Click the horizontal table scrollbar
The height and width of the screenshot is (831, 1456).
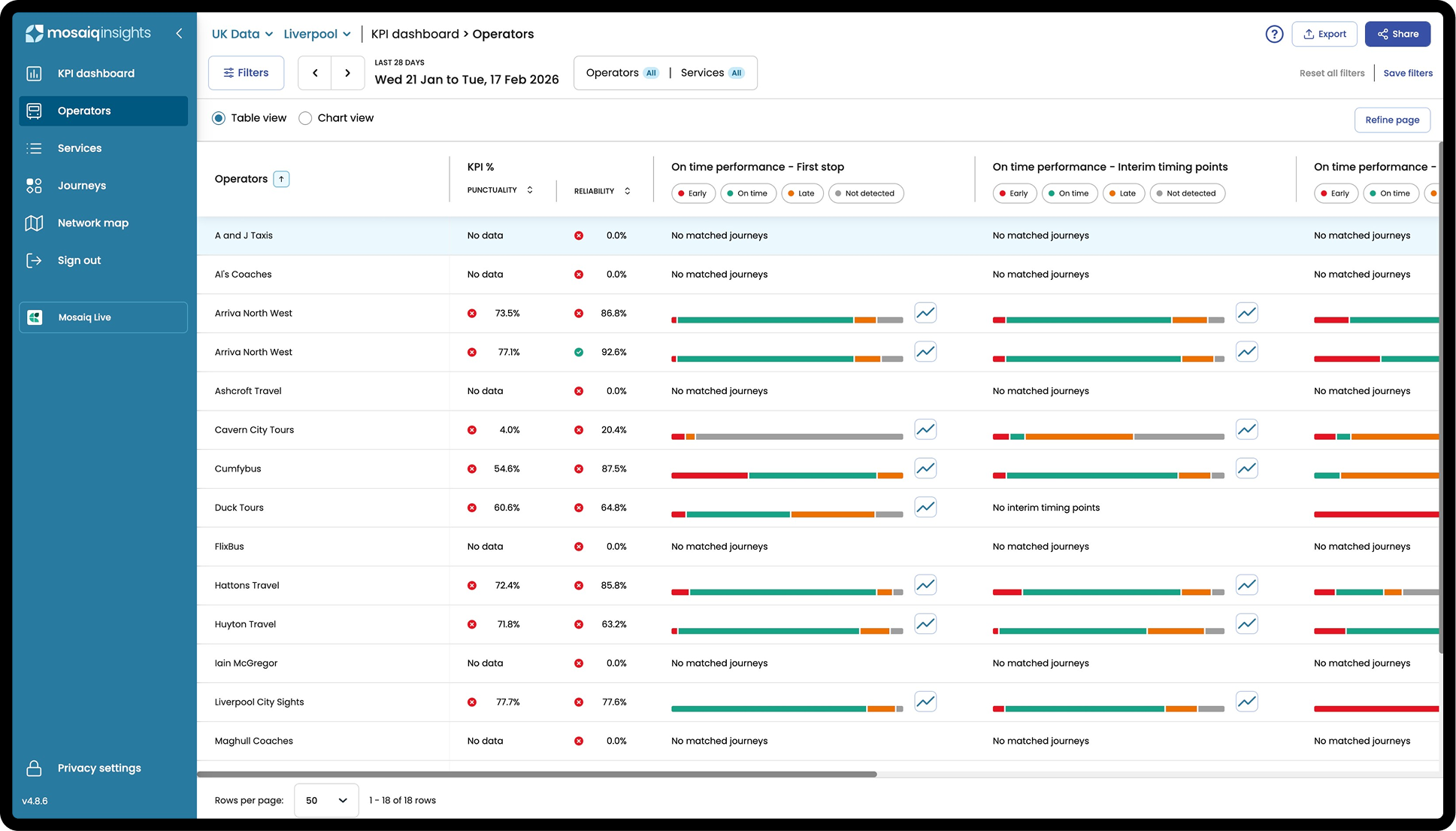536,774
